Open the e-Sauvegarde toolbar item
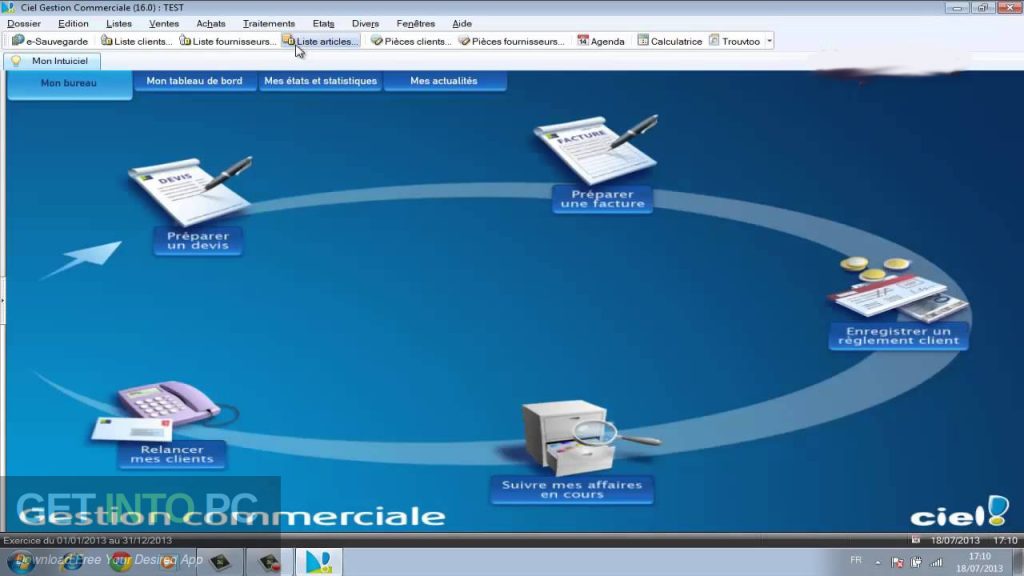This screenshot has width=1024, height=576. click(x=50, y=41)
